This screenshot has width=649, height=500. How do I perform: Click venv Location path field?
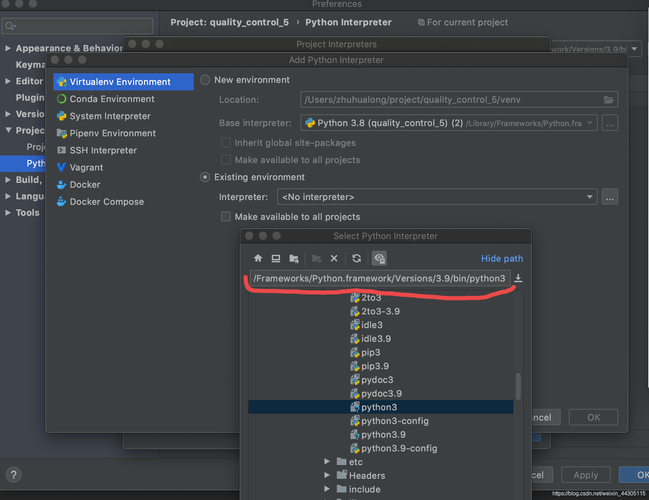459,100
